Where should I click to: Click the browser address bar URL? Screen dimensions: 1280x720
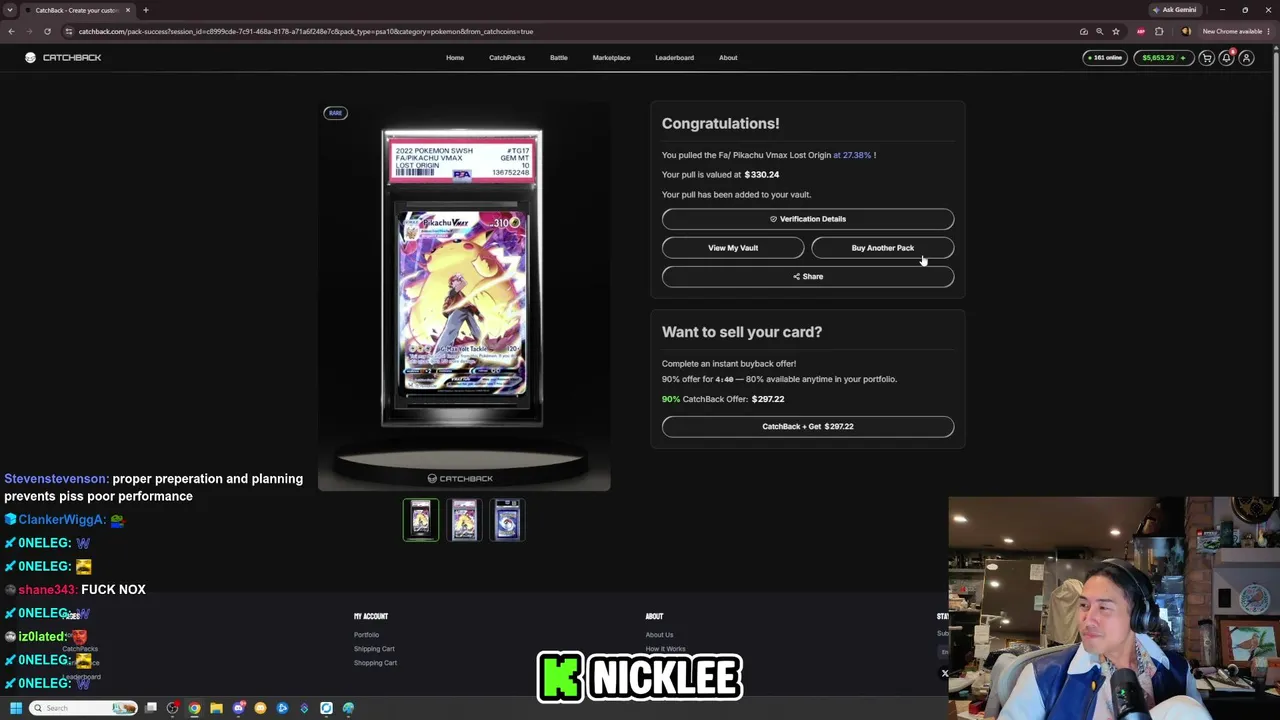coord(306,31)
